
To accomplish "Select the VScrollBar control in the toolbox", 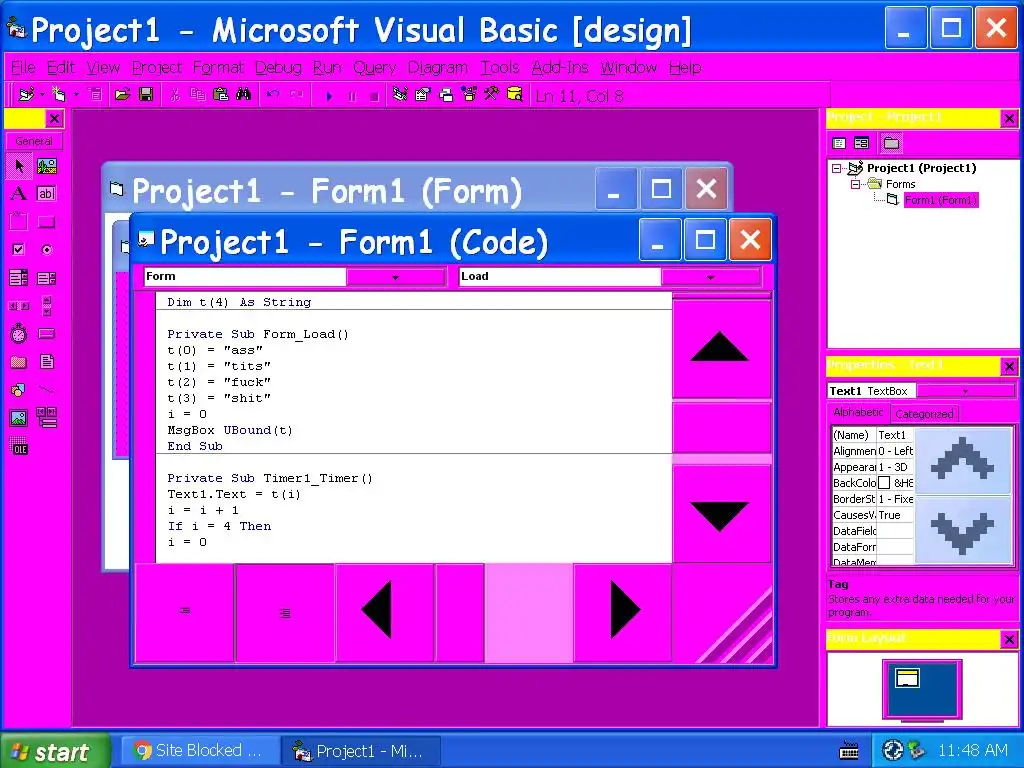I will tap(46, 306).
